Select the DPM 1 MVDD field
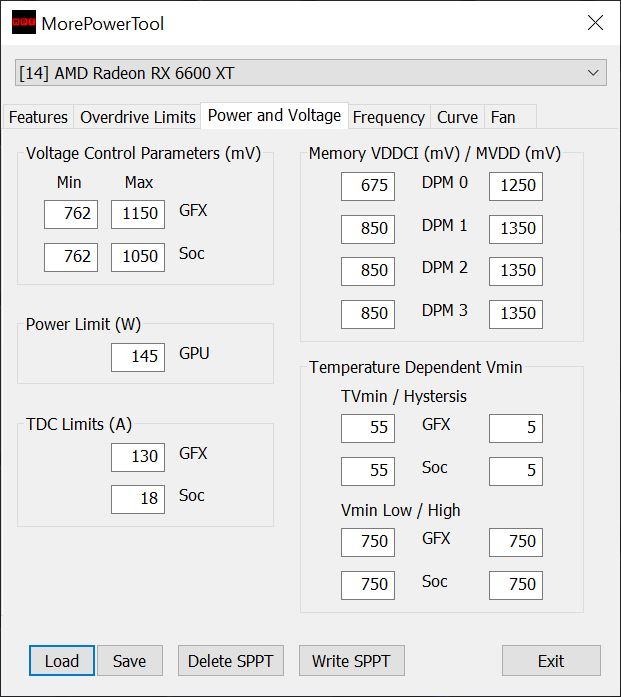Image resolution: width=621 pixels, height=697 pixels. [x=516, y=229]
